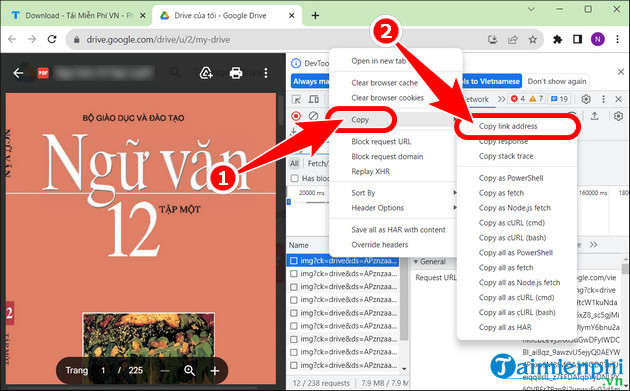Select Copy link address
Screen dimensions: 630x391
[x=508, y=126]
